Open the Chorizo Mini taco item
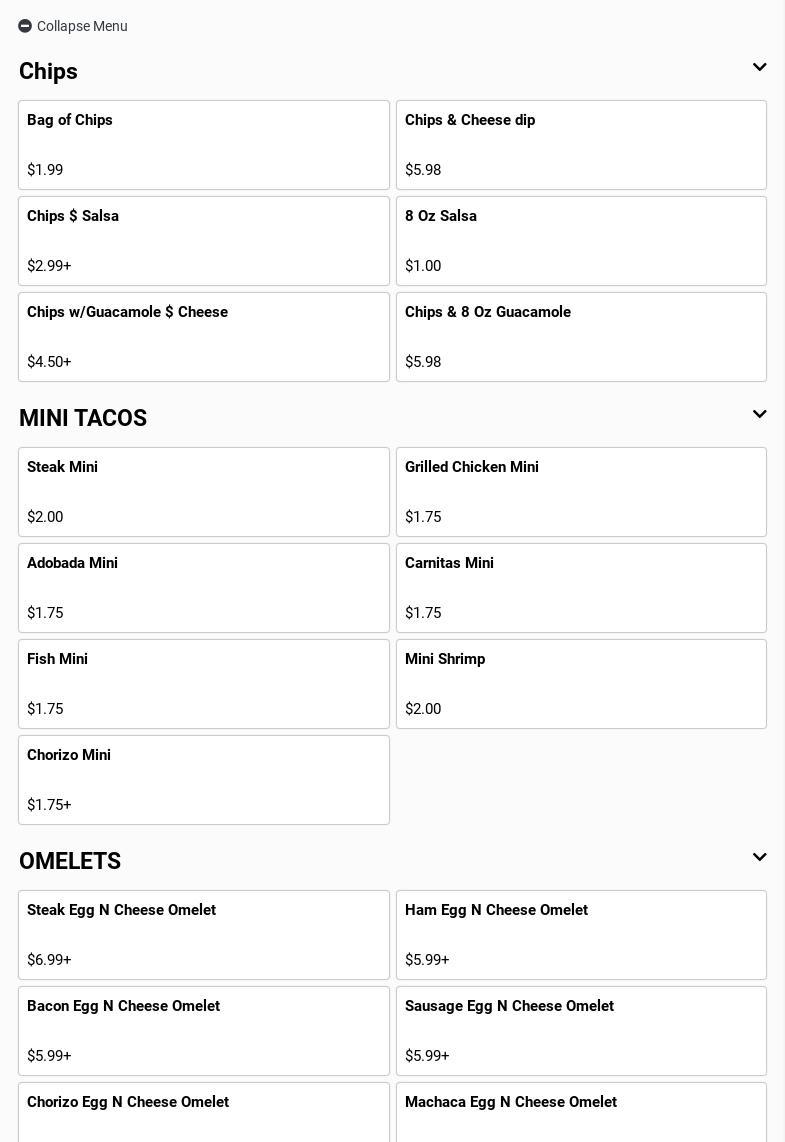 (x=204, y=780)
